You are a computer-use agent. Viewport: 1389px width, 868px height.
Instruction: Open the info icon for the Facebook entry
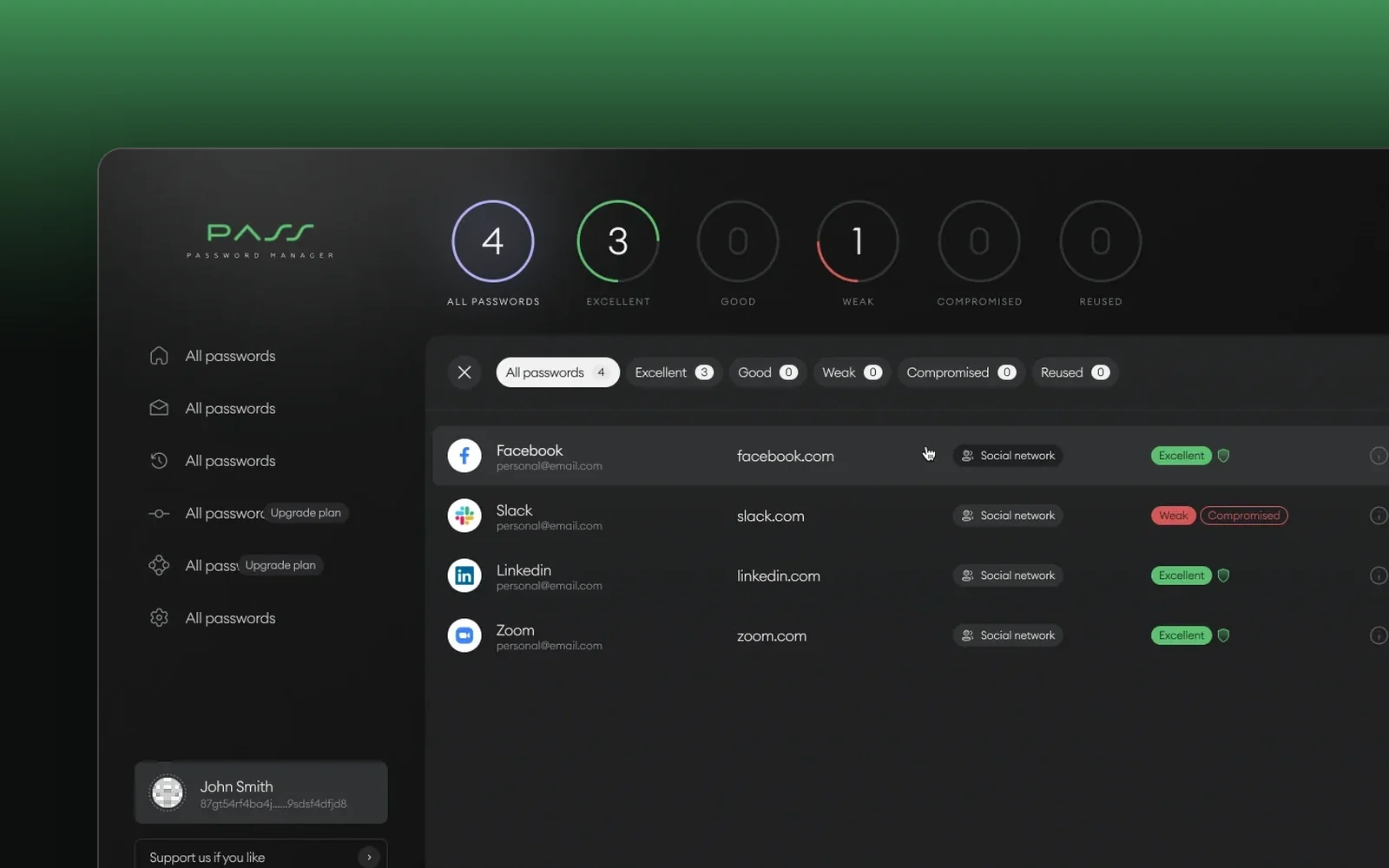[1378, 456]
